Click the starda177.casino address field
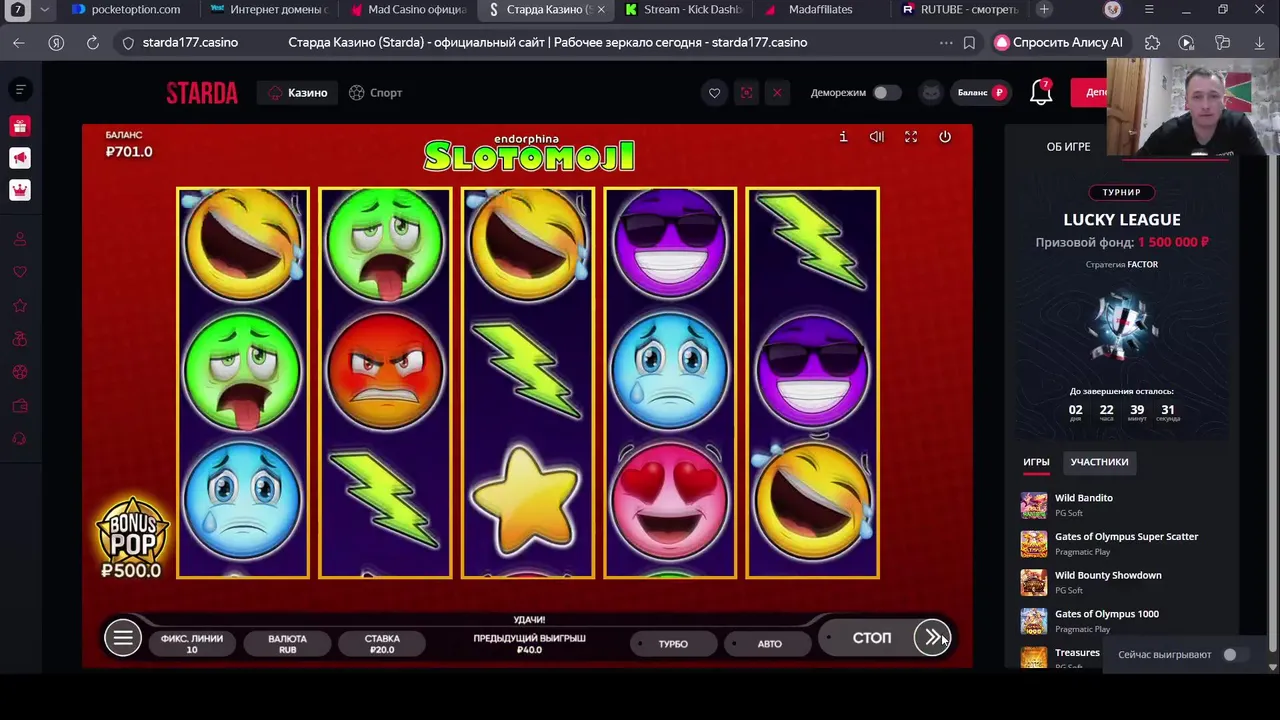The width and height of the screenshot is (1280, 720). point(190,43)
